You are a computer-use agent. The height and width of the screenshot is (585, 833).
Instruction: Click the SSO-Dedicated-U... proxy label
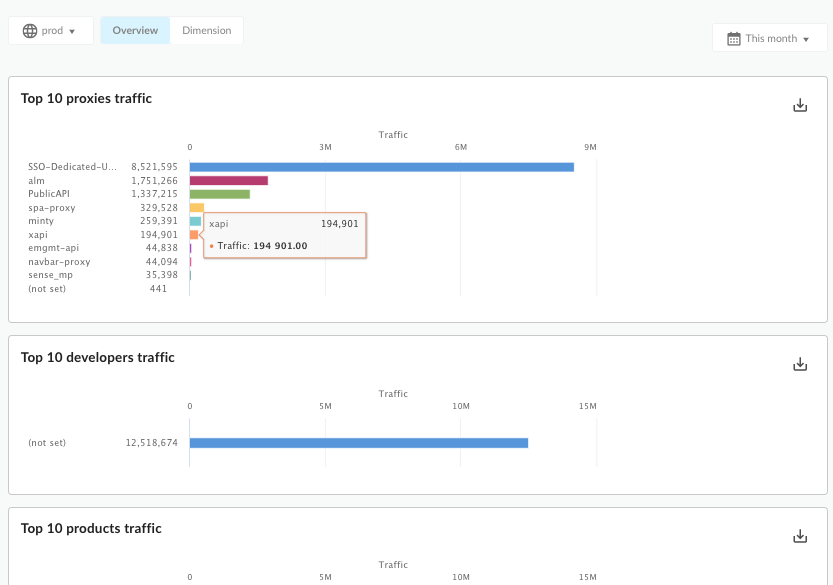point(72,167)
